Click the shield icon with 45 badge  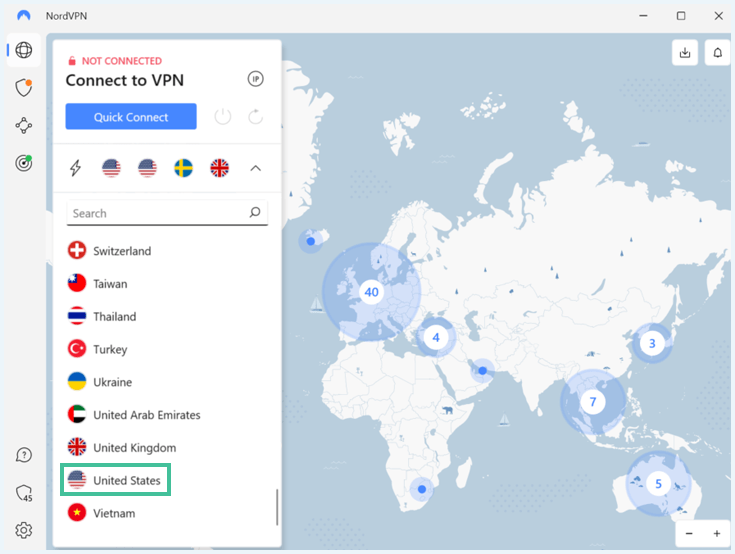coord(24,493)
